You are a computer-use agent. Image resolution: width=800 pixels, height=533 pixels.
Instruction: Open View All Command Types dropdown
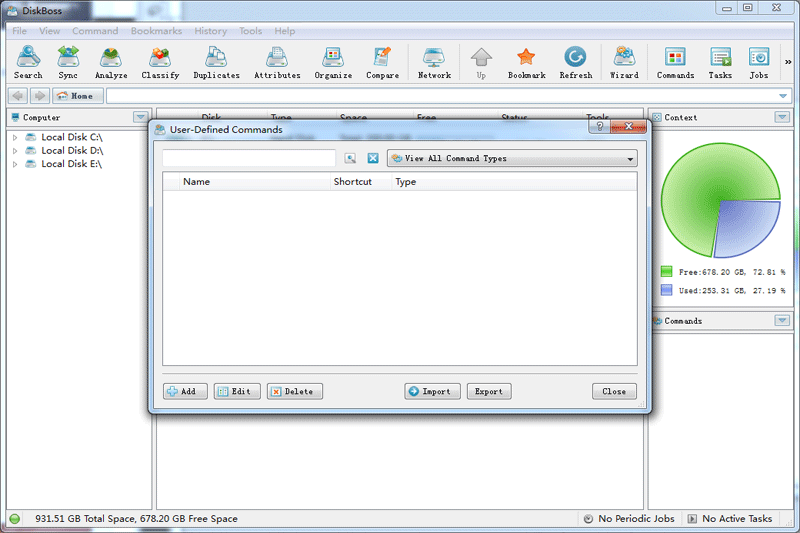point(512,158)
